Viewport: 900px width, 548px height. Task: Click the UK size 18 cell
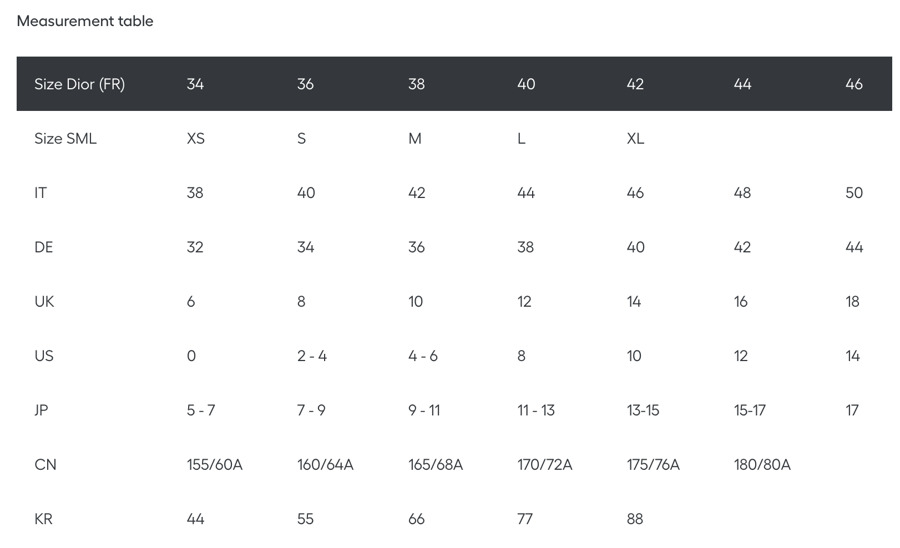pyautogui.click(x=852, y=301)
